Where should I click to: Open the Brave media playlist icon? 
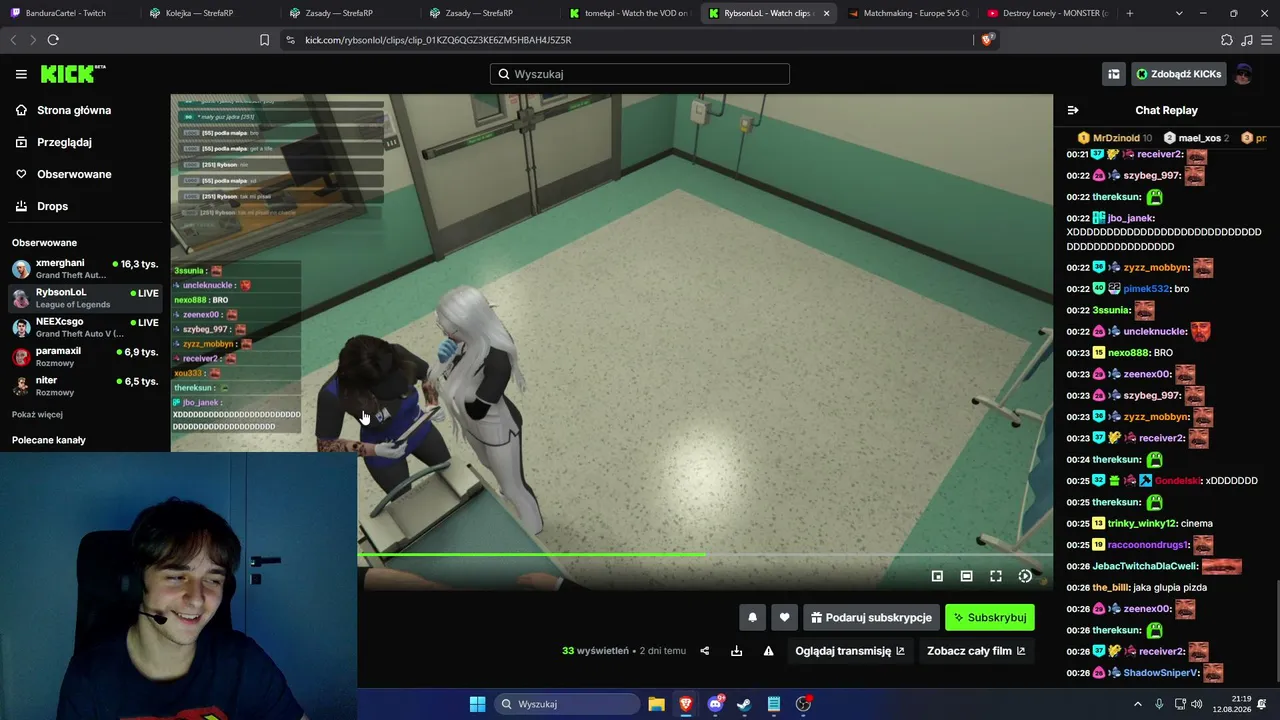pyautogui.click(x=1247, y=40)
